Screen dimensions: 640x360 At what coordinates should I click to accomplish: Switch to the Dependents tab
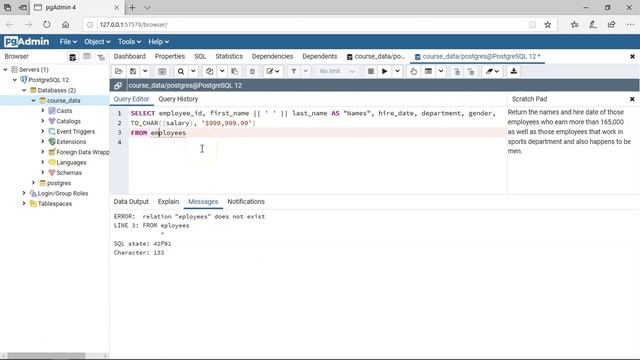point(320,56)
